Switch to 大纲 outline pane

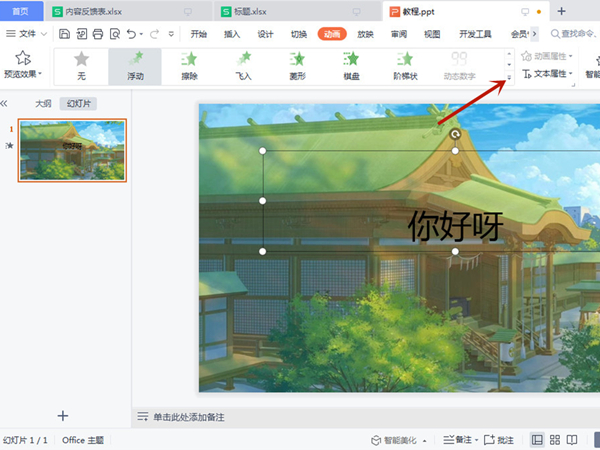(x=42, y=103)
